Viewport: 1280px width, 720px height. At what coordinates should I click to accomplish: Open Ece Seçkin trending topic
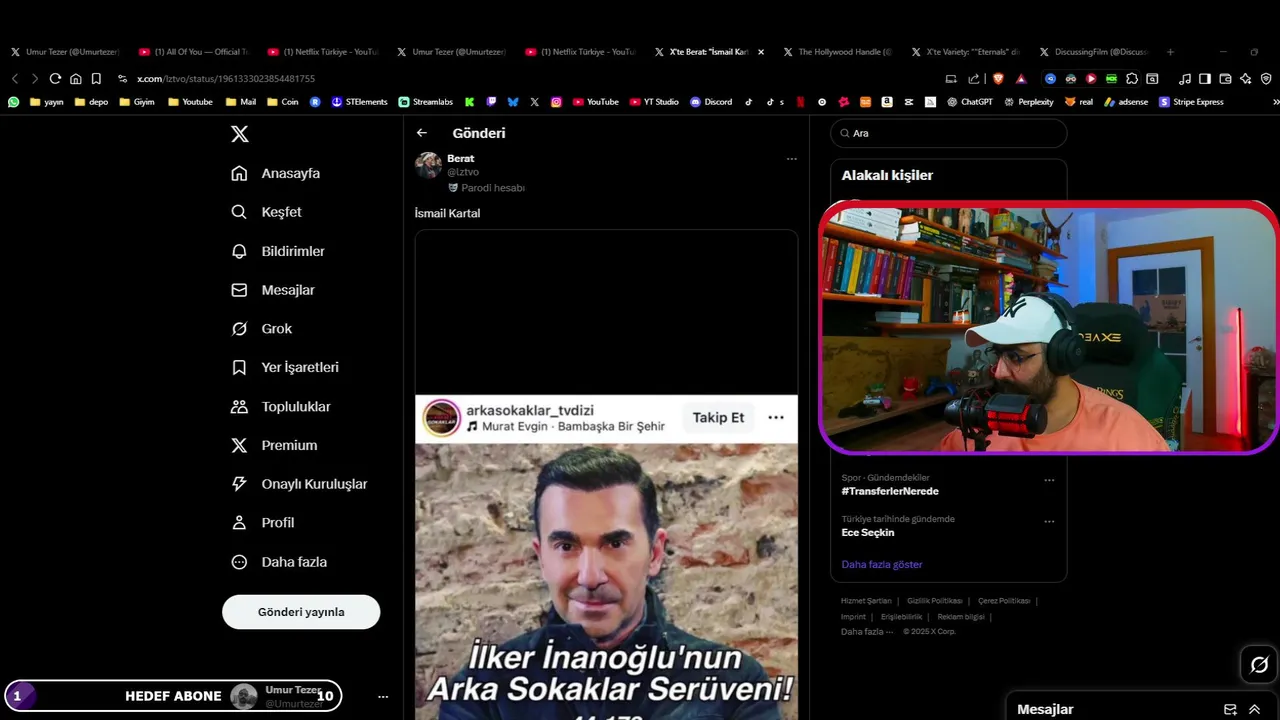click(868, 533)
